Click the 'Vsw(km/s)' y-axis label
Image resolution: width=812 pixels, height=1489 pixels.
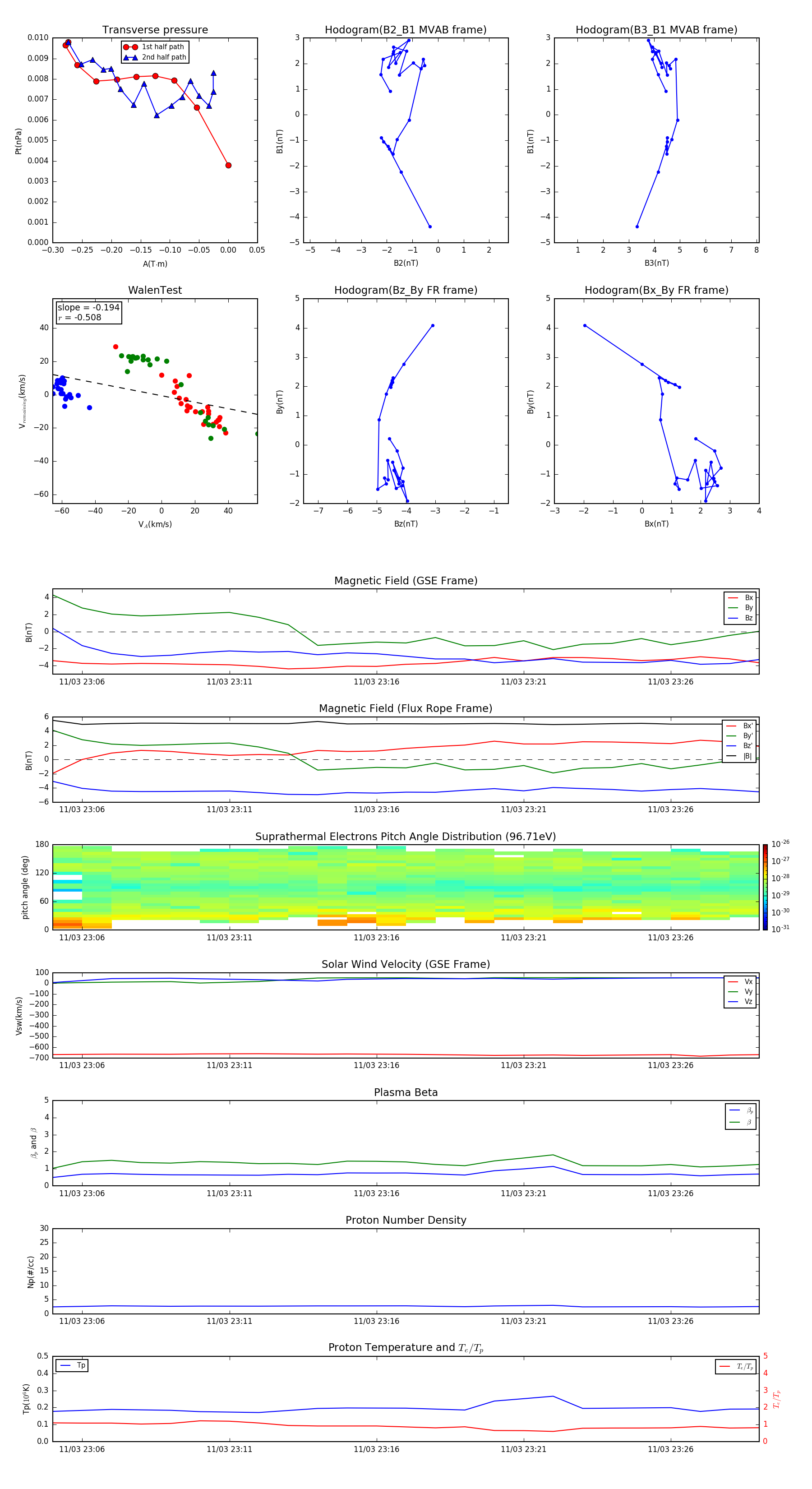(18, 1016)
